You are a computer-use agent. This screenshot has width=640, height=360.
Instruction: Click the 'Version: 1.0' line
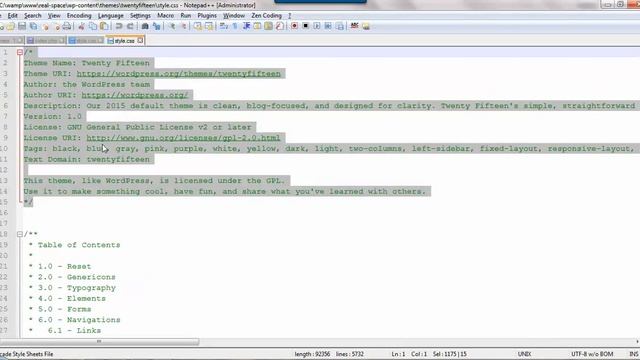(52, 117)
